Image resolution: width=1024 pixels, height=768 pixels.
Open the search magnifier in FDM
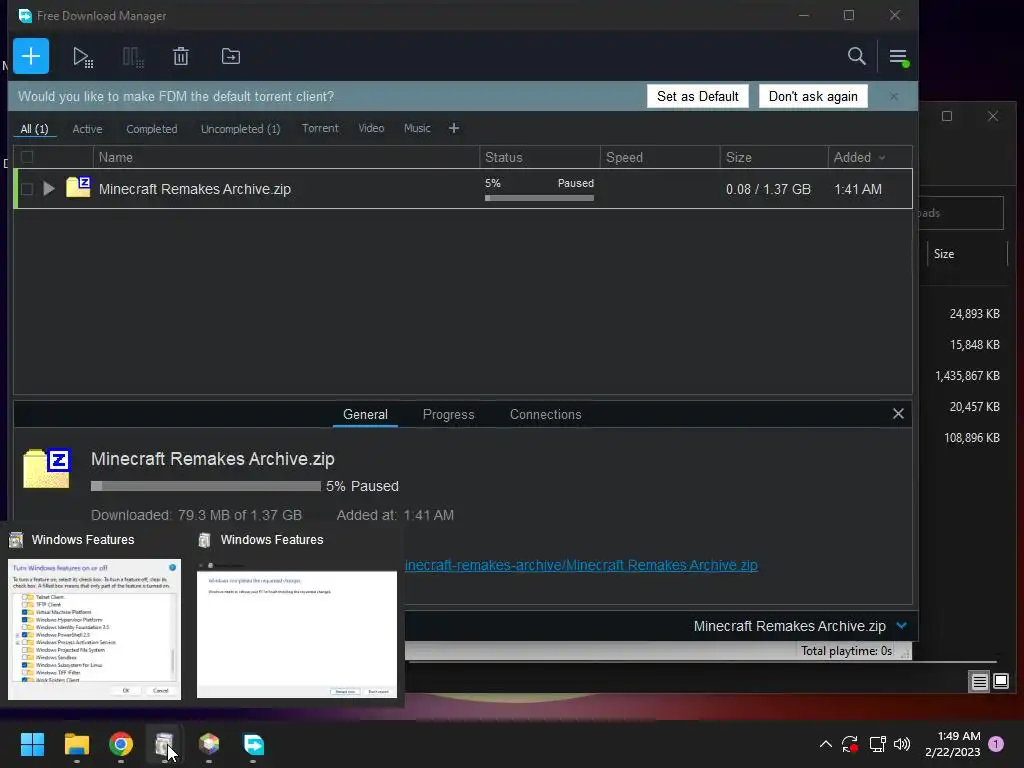pos(856,56)
